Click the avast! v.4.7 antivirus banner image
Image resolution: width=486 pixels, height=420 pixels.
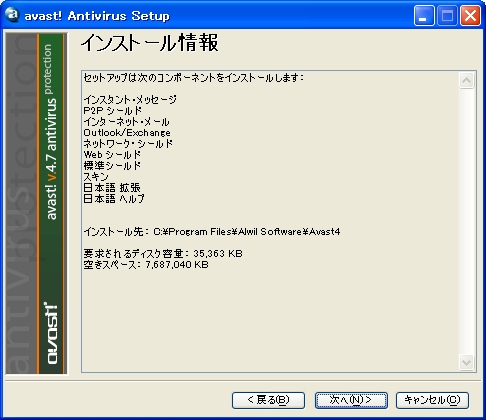[36, 203]
